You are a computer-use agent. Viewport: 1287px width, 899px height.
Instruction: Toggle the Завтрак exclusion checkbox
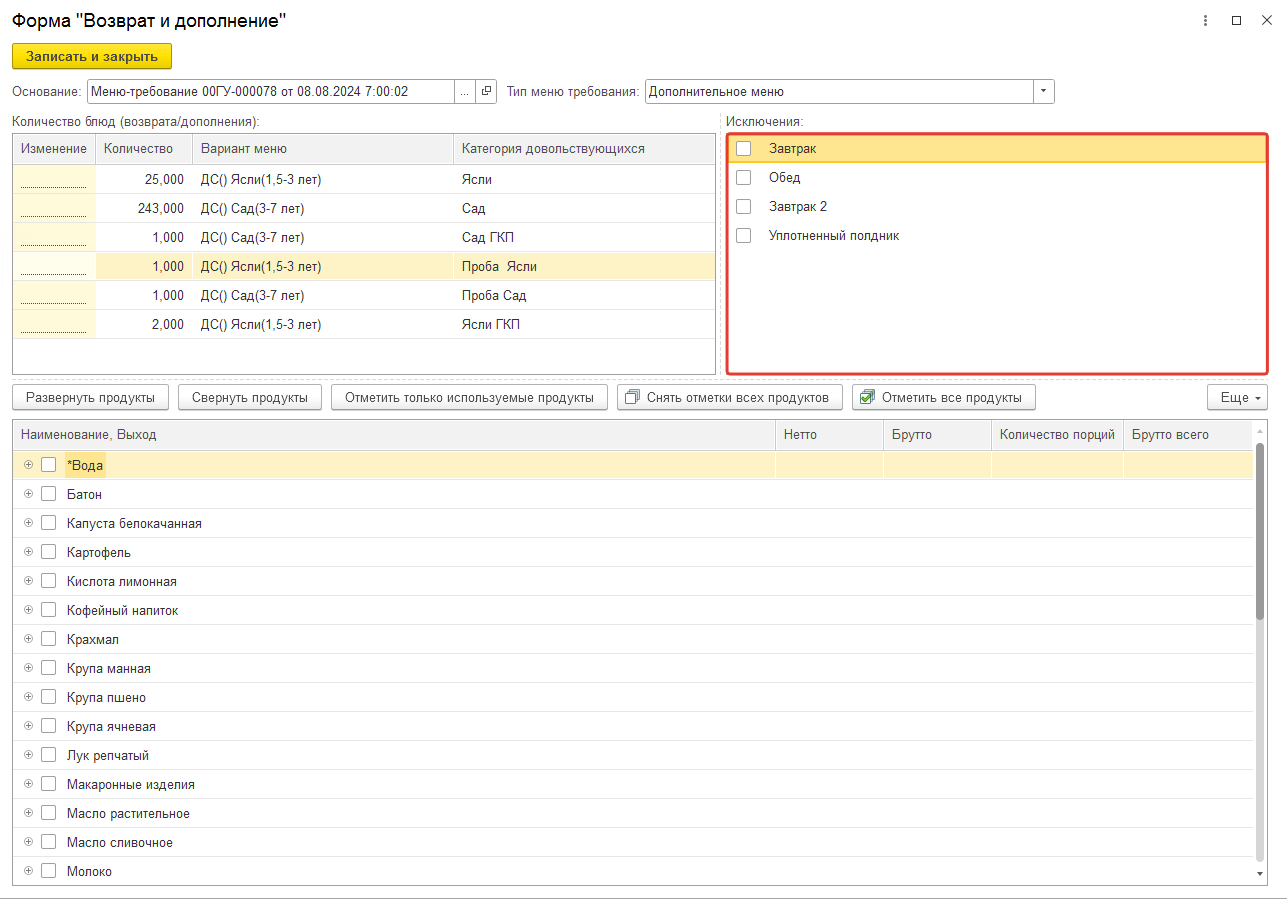pos(744,149)
